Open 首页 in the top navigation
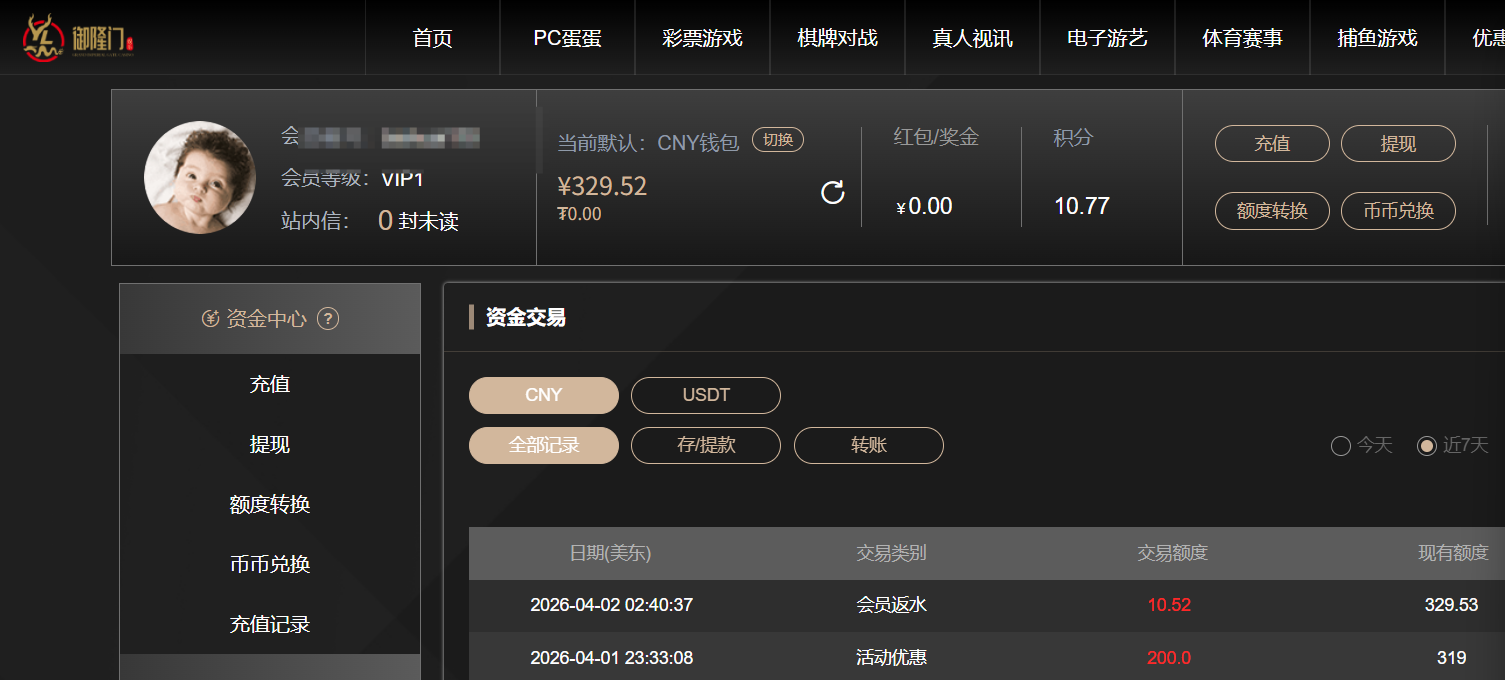Image resolution: width=1505 pixels, height=680 pixels. pyautogui.click(x=432, y=38)
